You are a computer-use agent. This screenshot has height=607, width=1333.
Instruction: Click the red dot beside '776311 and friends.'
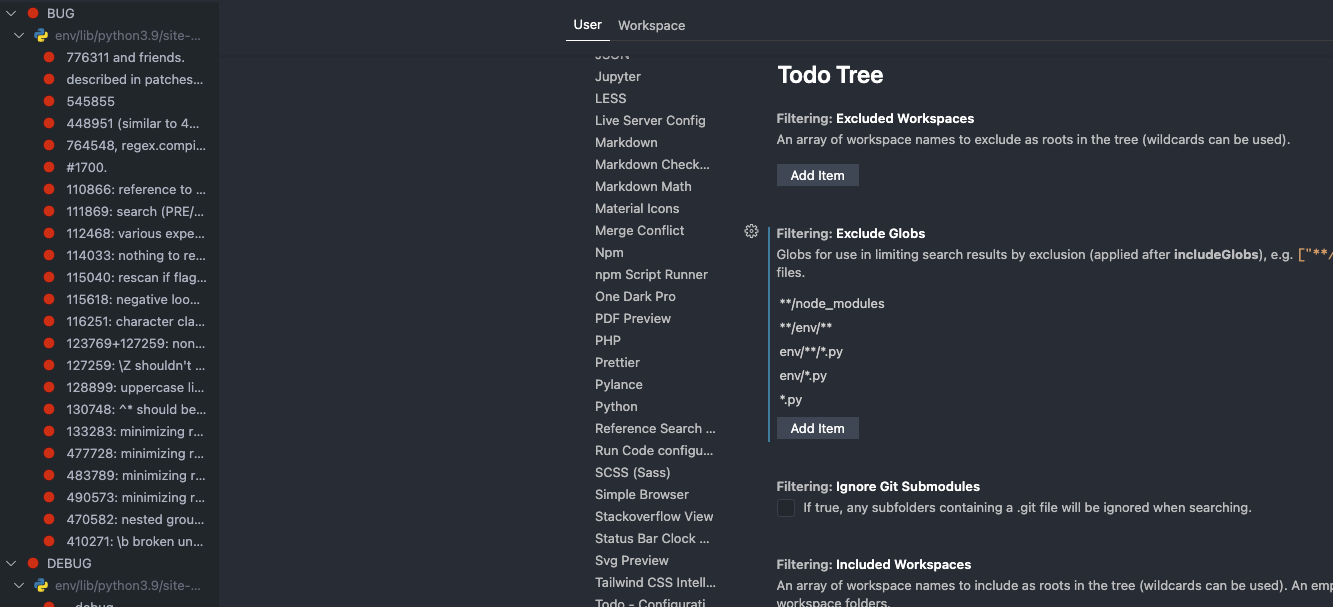click(x=48, y=57)
